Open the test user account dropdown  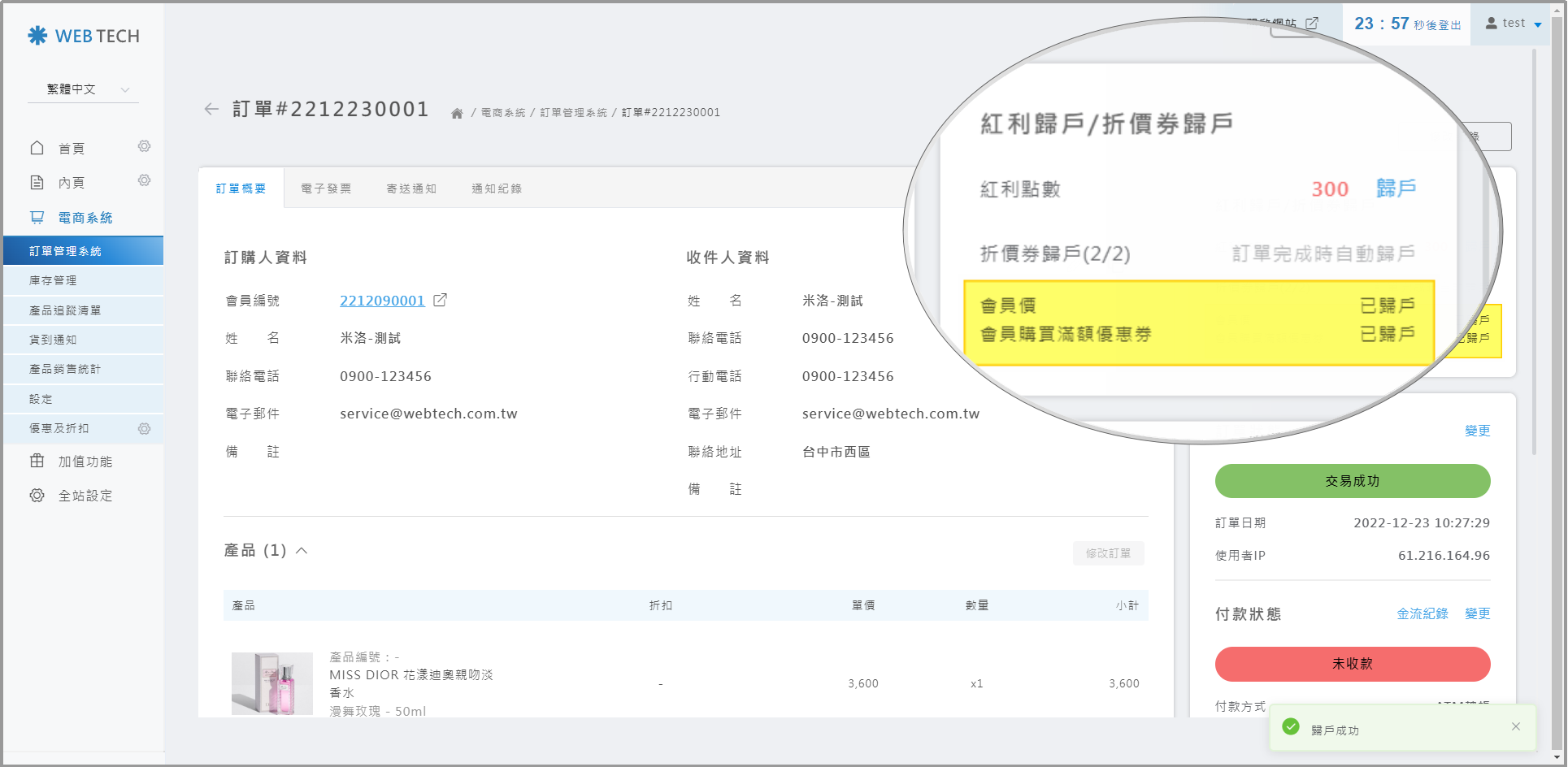click(1513, 24)
